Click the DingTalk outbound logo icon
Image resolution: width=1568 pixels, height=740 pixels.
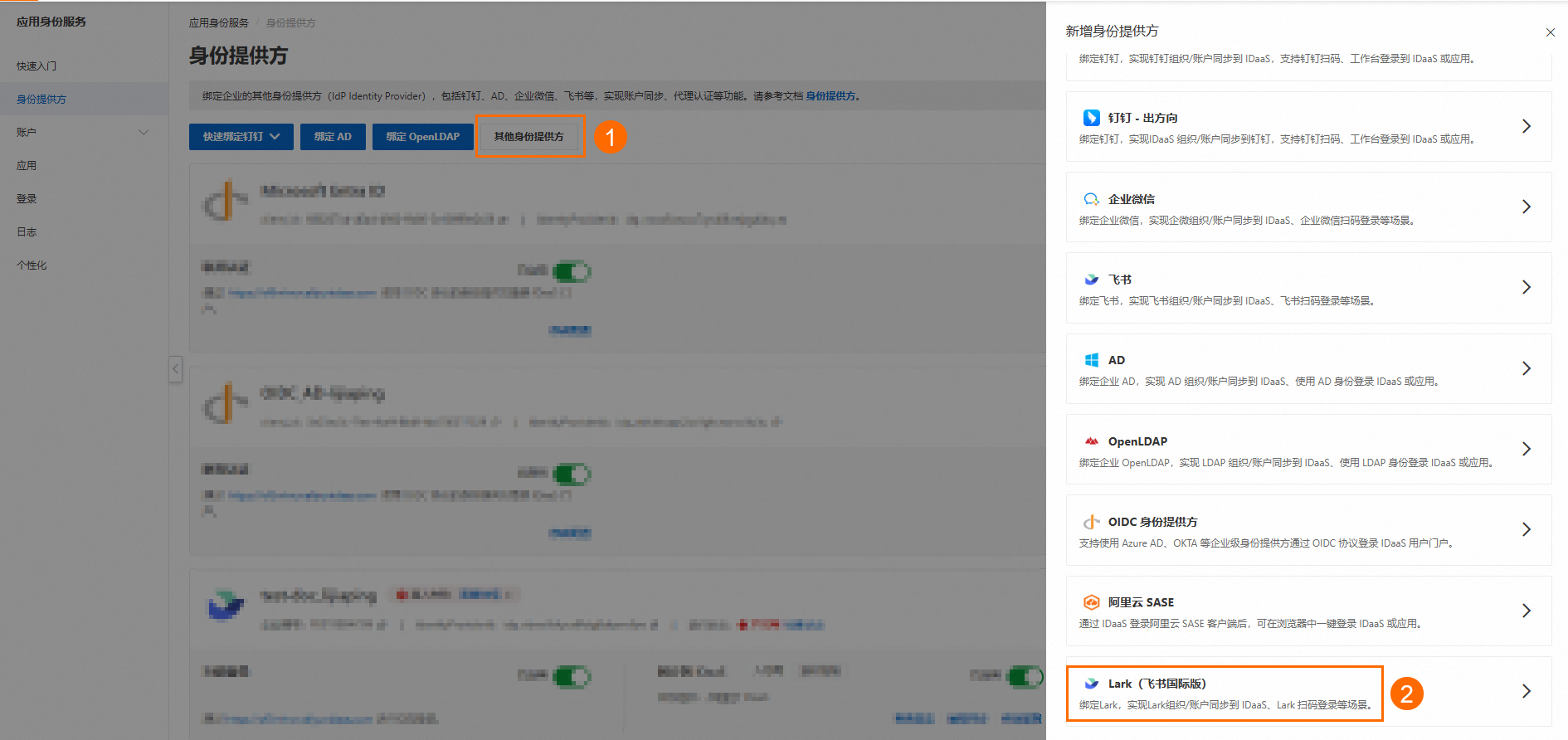(1091, 118)
